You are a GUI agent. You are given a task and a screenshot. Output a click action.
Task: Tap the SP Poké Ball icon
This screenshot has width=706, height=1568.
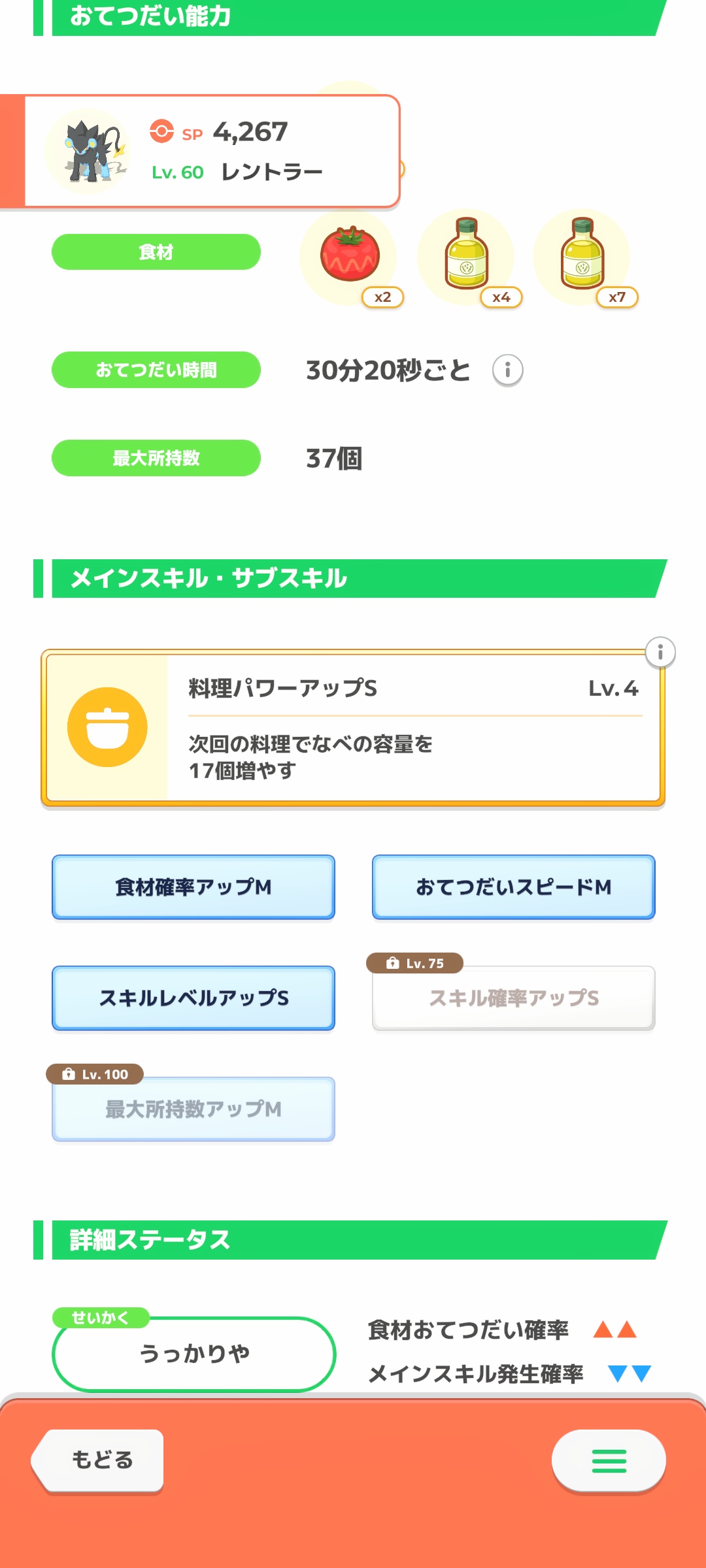pos(161,131)
